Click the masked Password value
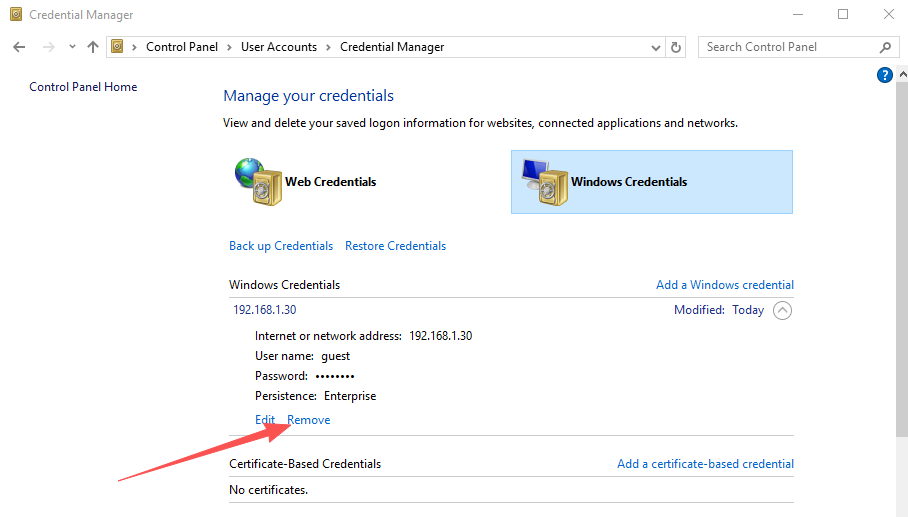908x517 pixels. (335, 376)
